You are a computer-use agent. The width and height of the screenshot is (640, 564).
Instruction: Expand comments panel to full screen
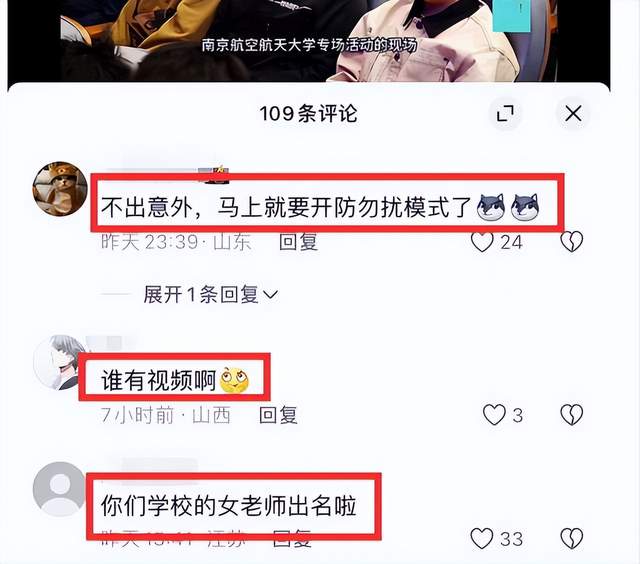coord(505,113)
